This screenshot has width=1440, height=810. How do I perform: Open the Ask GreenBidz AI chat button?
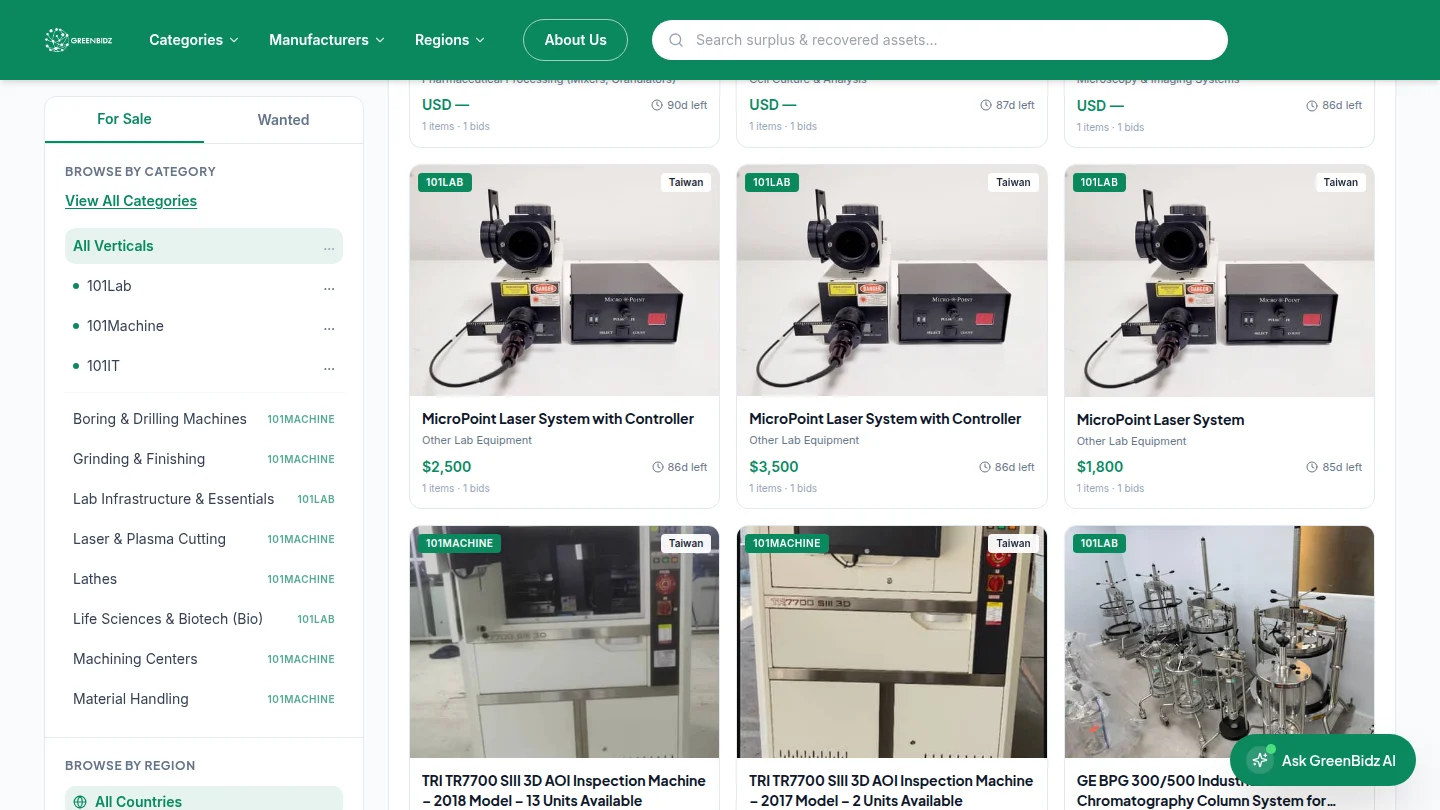click(1323, 760)
